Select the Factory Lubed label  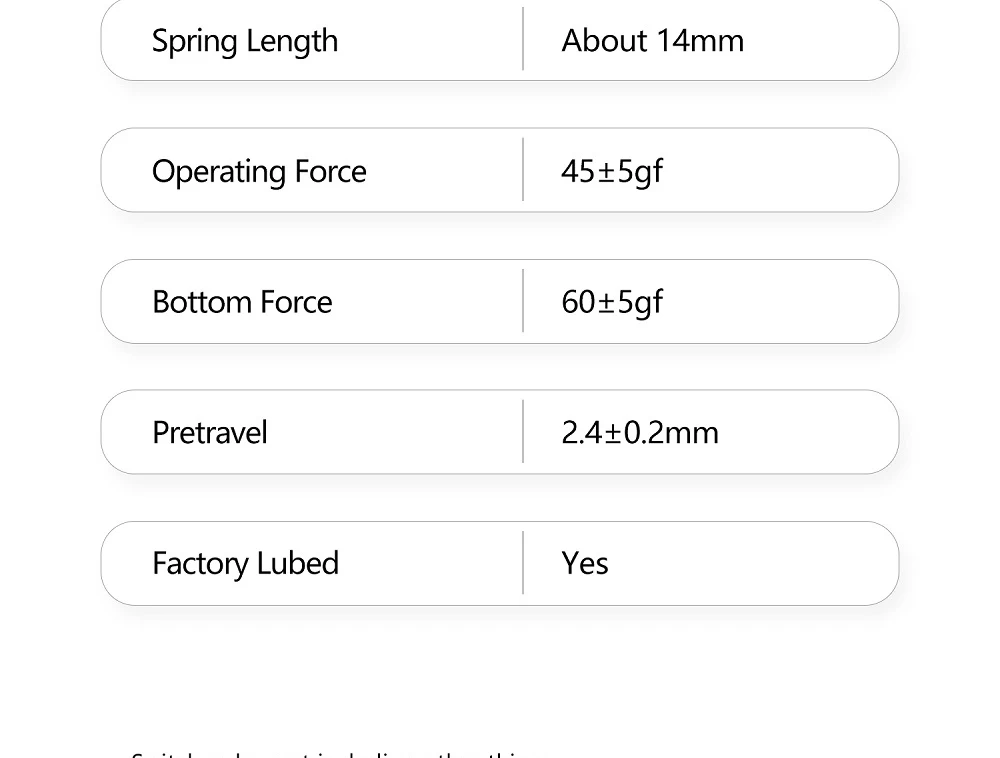click(x=245, y=564)
